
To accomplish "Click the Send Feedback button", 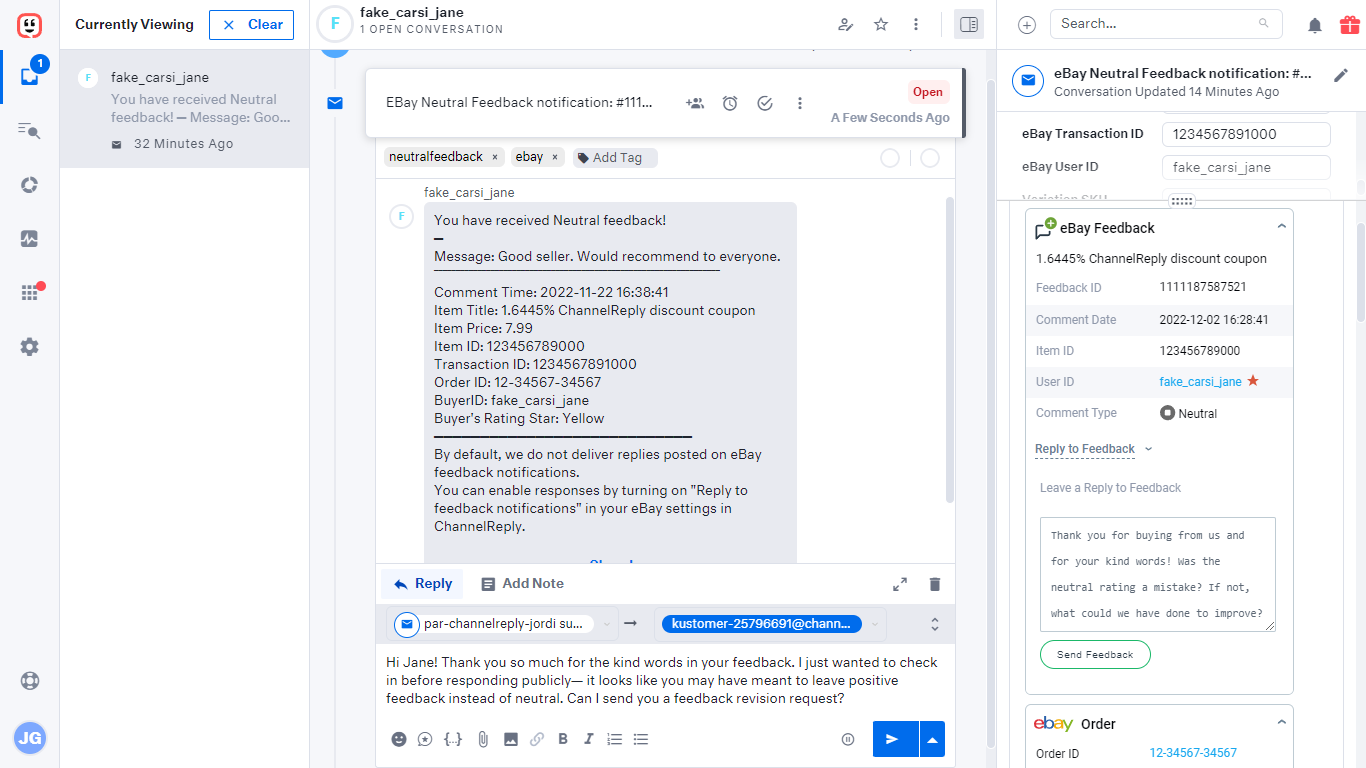I will 1095,655.
